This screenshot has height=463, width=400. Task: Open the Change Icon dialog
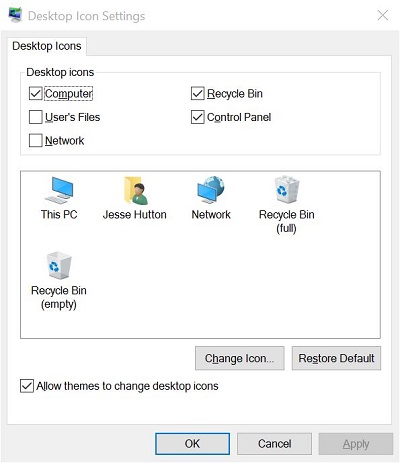click(240, 358)
